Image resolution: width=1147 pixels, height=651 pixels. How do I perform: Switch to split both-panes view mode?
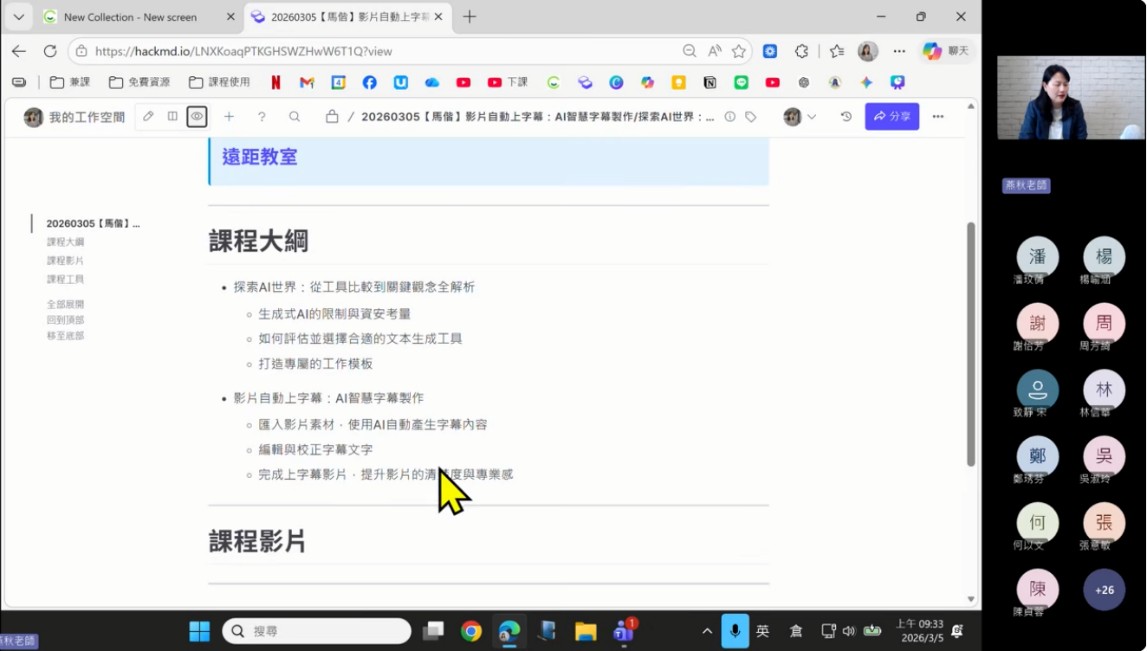[172, 117]
